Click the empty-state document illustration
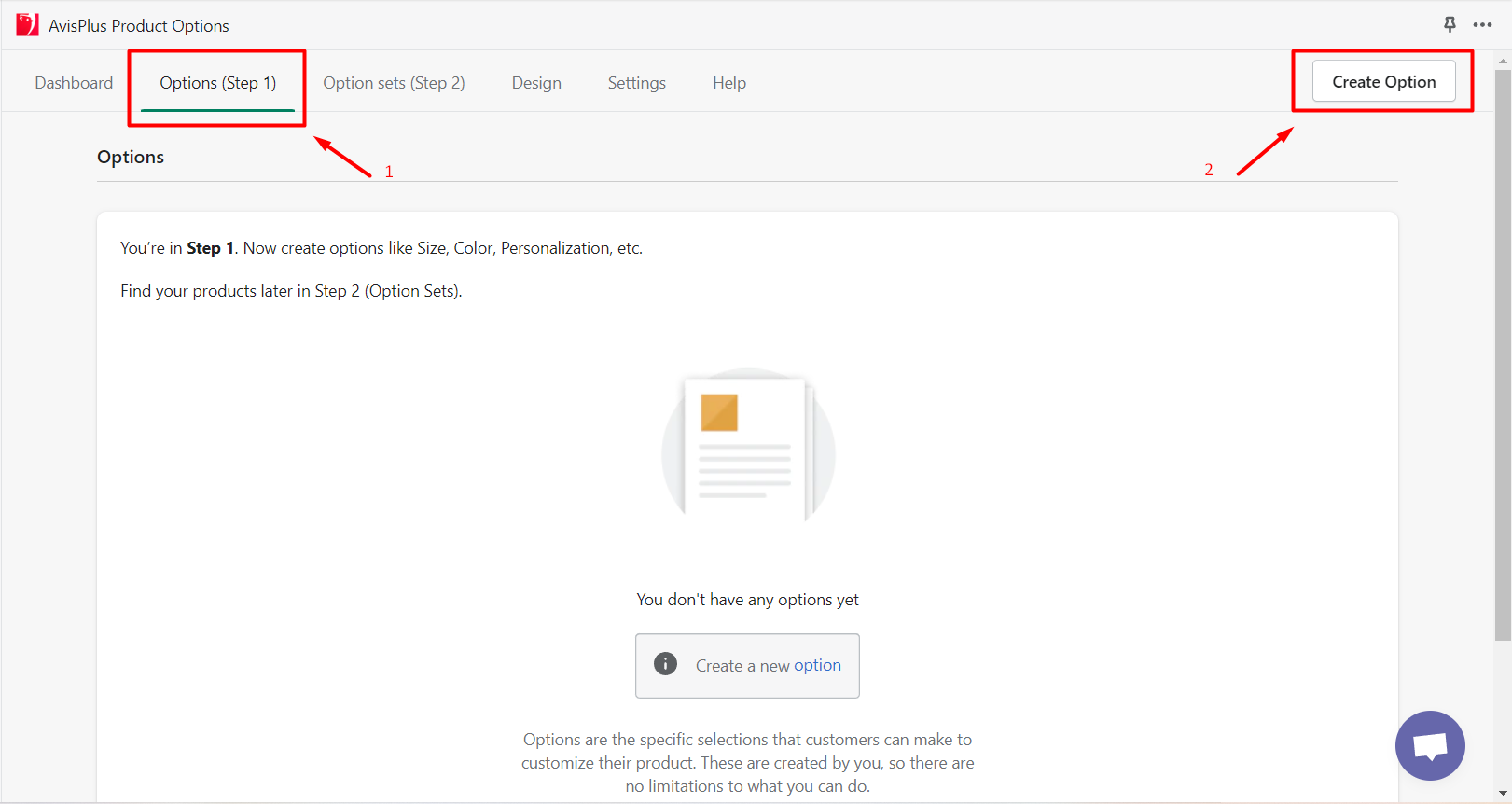1512x804 pixels. [748, 446]
